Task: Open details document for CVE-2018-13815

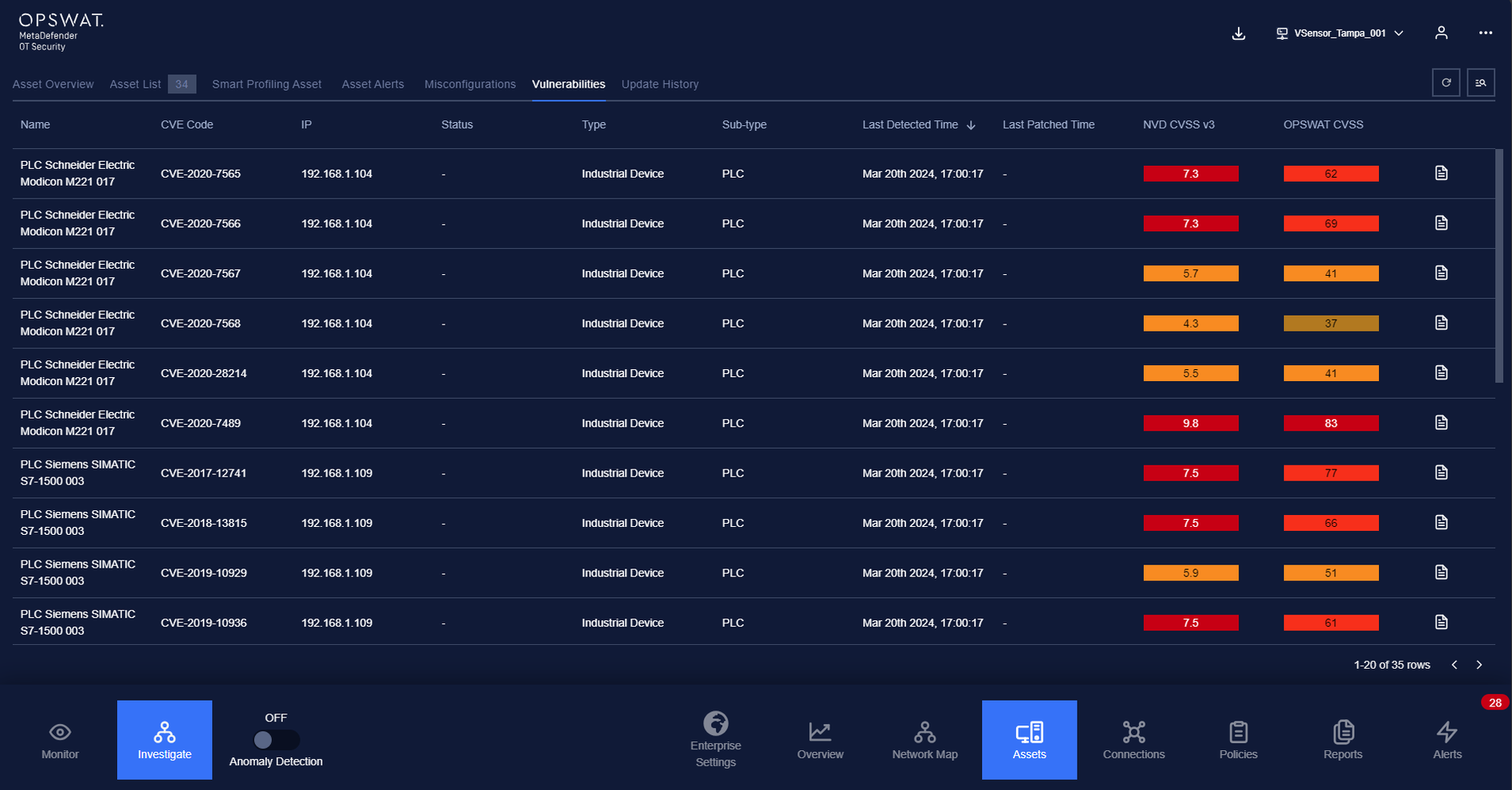Action: point(1441,522)
